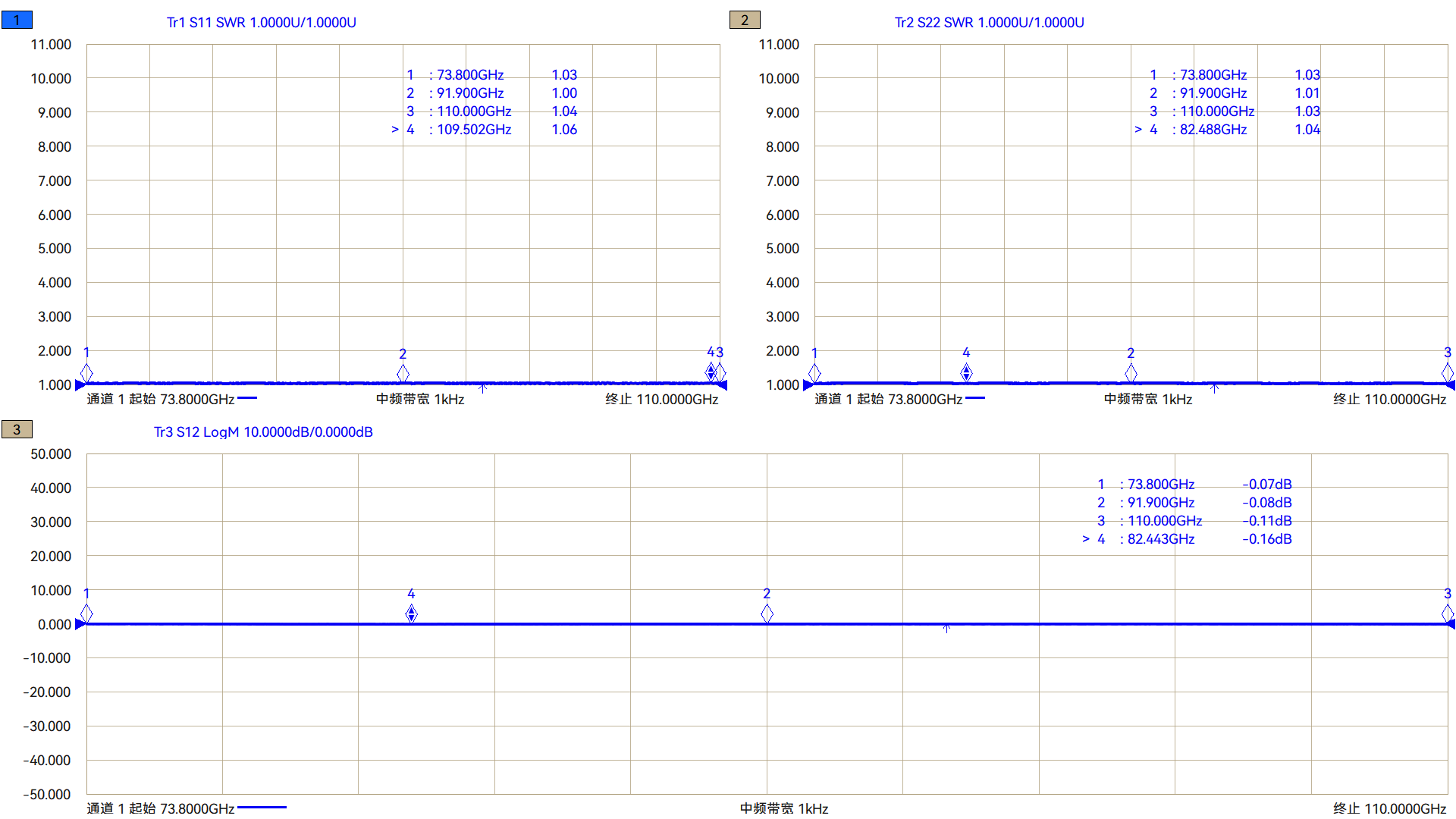Select window 1 blue number badge
Screen dimensions: 1456x819
pyautogui.click(x=17, y=20)
